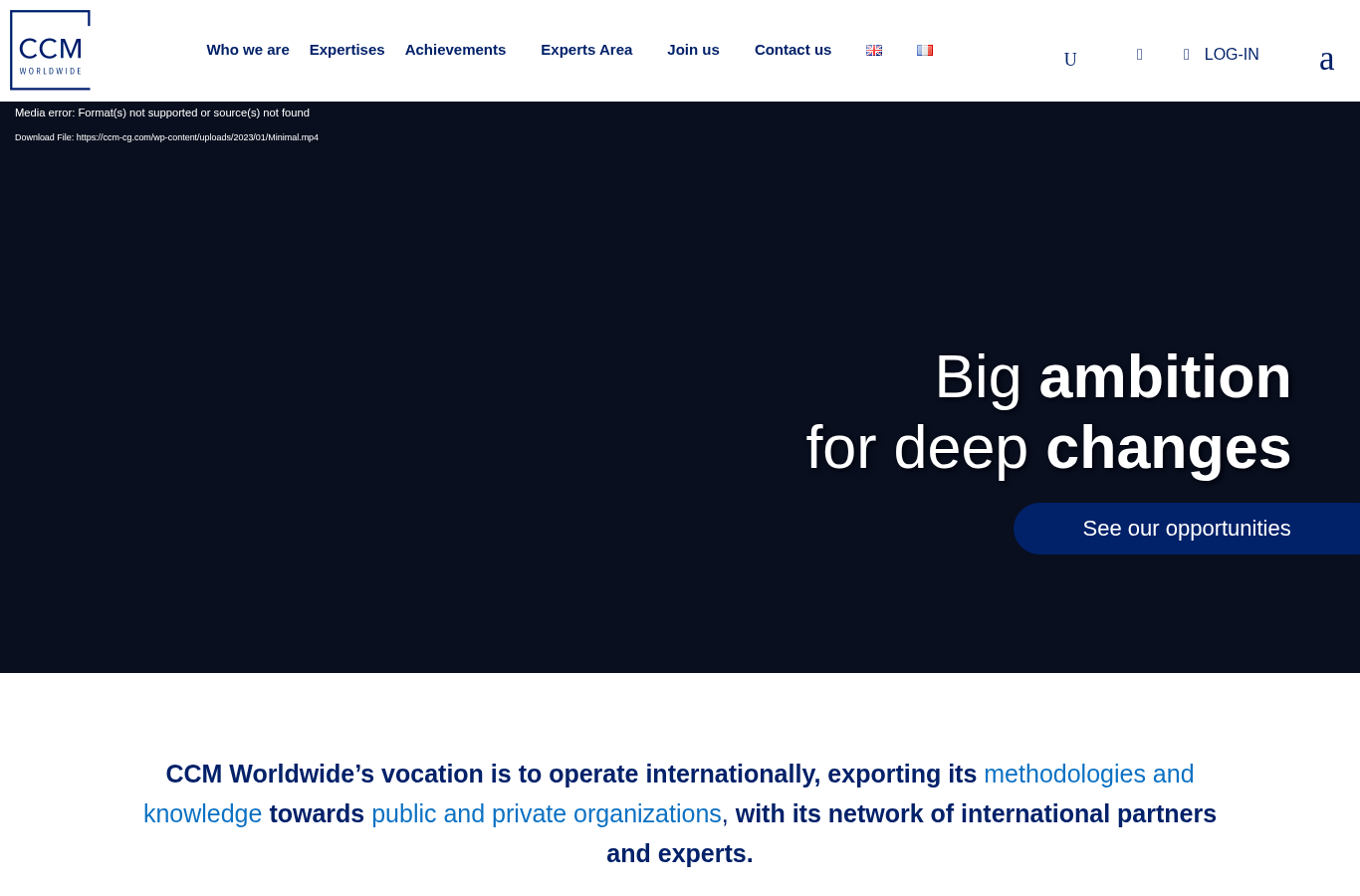
Task: Open the Experts Area menu
Action: pos(586,50)
